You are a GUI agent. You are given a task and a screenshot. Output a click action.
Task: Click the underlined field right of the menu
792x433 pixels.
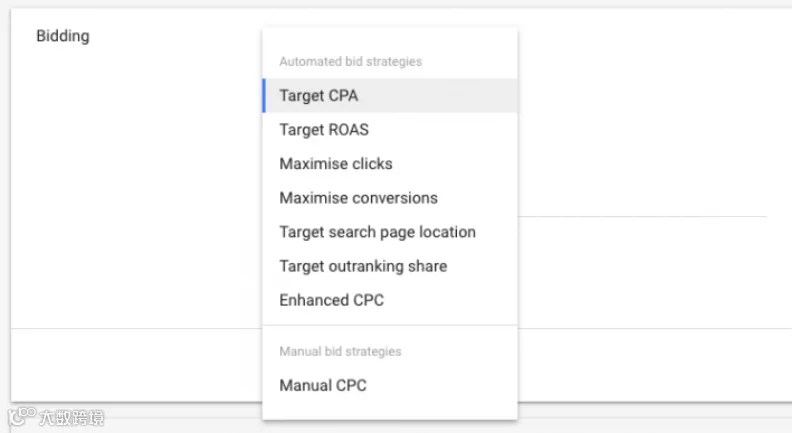click(x=640, y=215)
